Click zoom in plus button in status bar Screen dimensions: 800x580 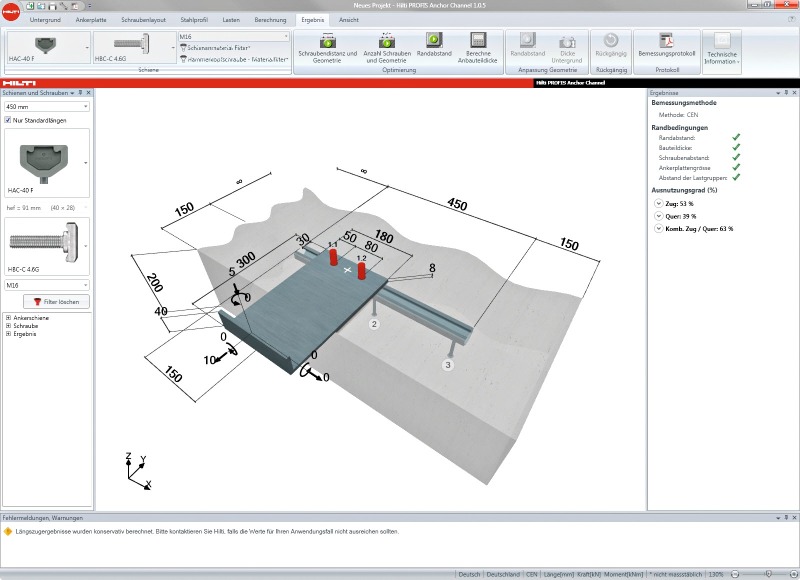coord(794,574)
